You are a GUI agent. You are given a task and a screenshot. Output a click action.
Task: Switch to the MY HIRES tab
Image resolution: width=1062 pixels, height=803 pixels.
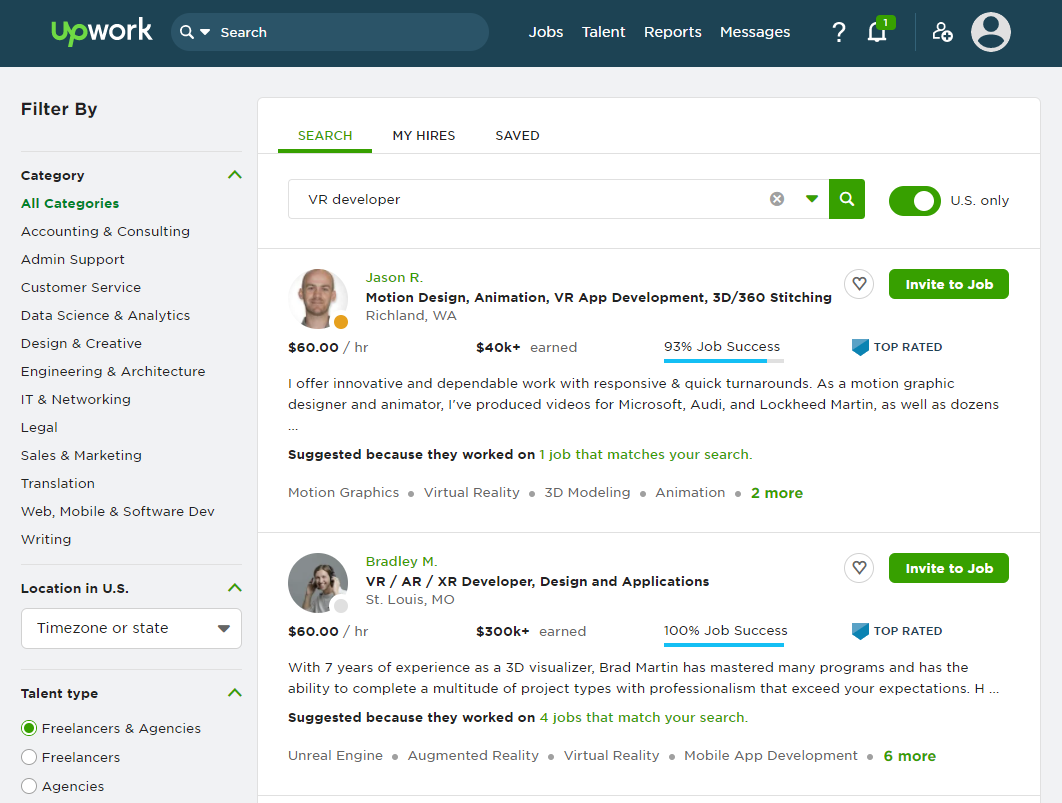click(x=423, y=135)
